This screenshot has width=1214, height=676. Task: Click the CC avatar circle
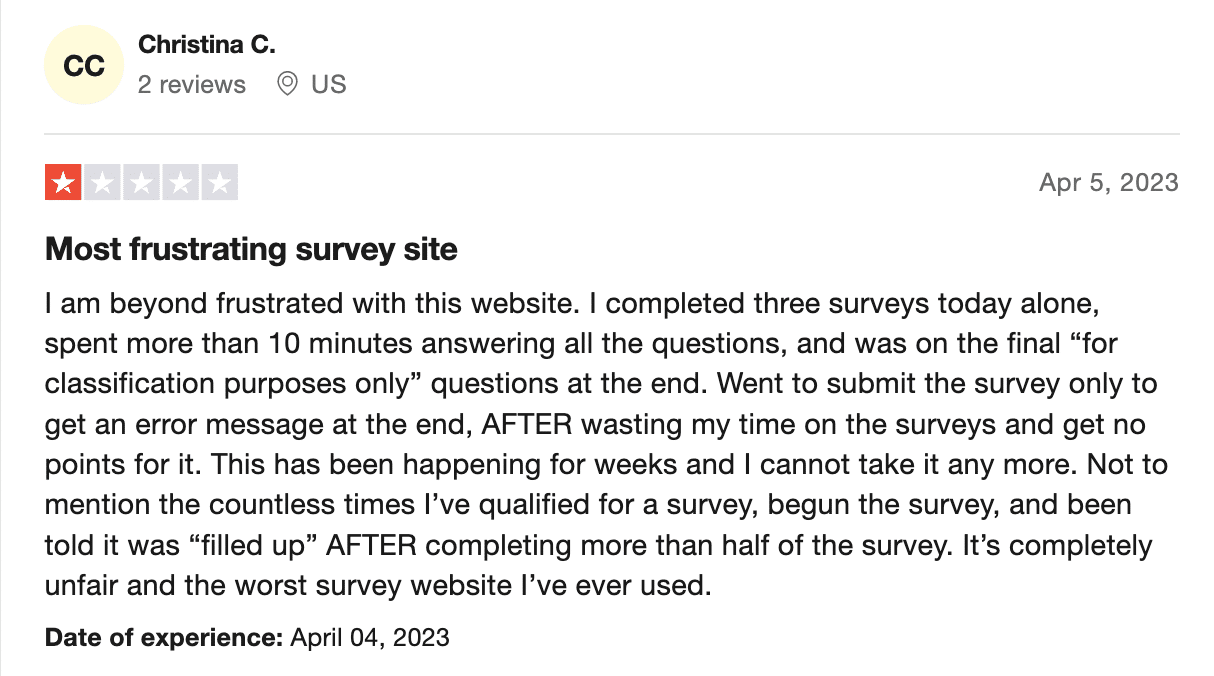pos(84,66)
